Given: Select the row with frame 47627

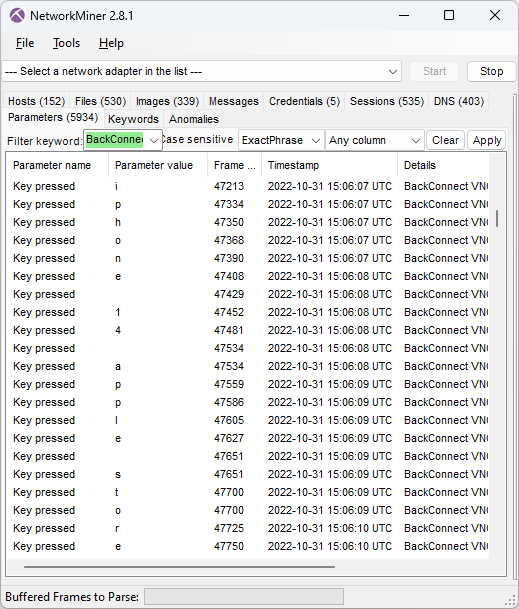Looking at the screenshot, I should pos(248,438).
